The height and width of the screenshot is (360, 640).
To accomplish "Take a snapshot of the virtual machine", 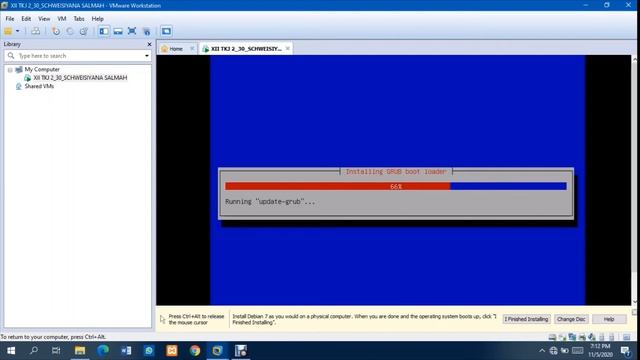I will pyautogui.click(x=56, y=31).
